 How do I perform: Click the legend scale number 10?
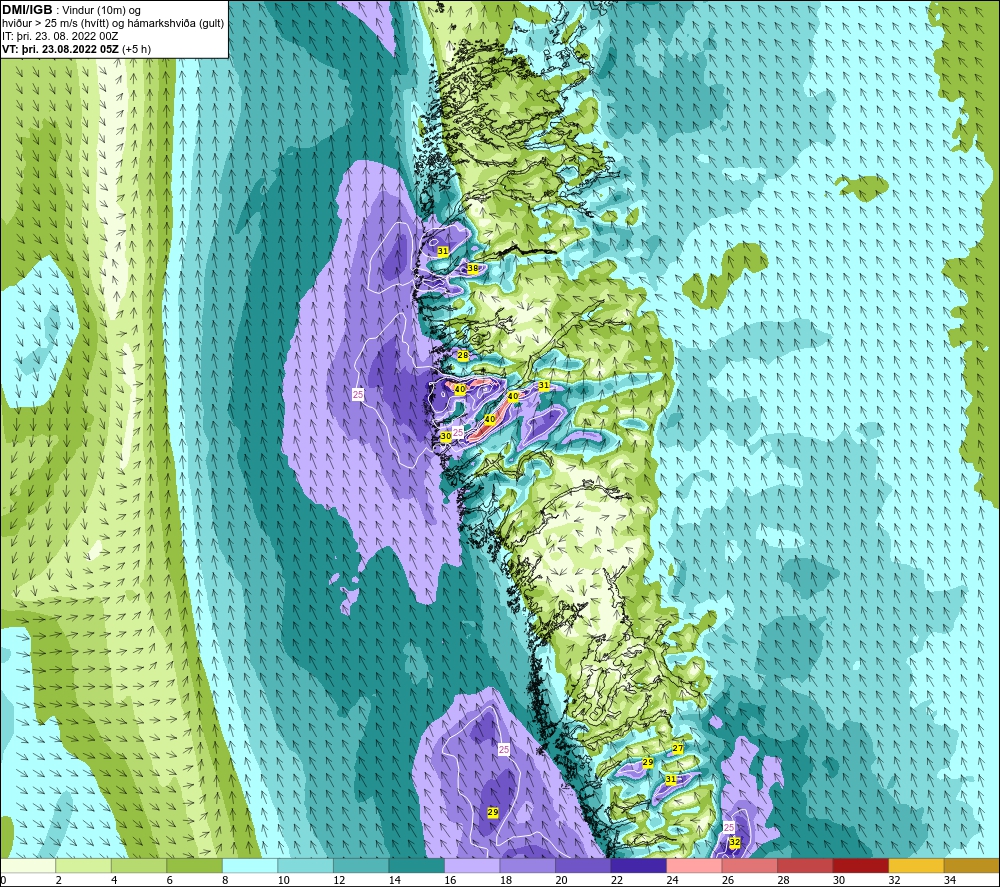283,880
